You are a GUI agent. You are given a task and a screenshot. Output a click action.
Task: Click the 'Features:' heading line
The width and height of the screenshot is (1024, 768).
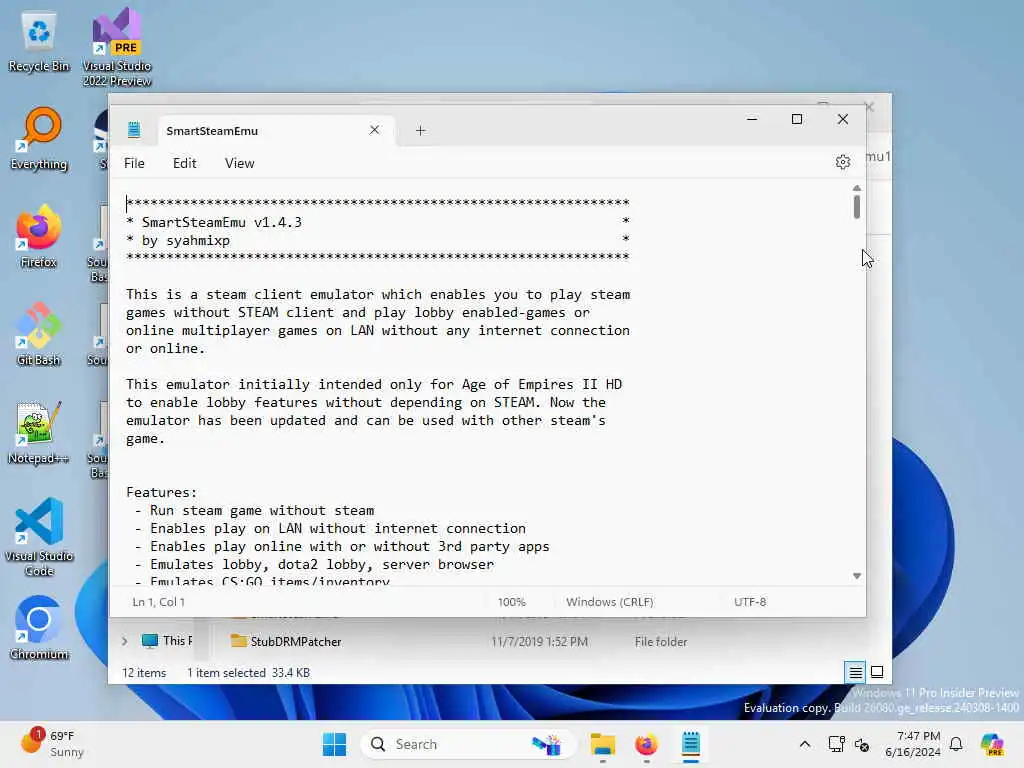161,492
